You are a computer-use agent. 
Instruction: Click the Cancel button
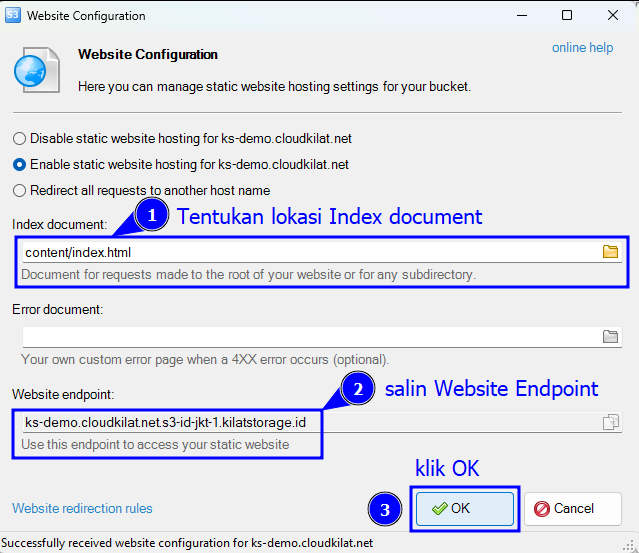tap(573, 509)
